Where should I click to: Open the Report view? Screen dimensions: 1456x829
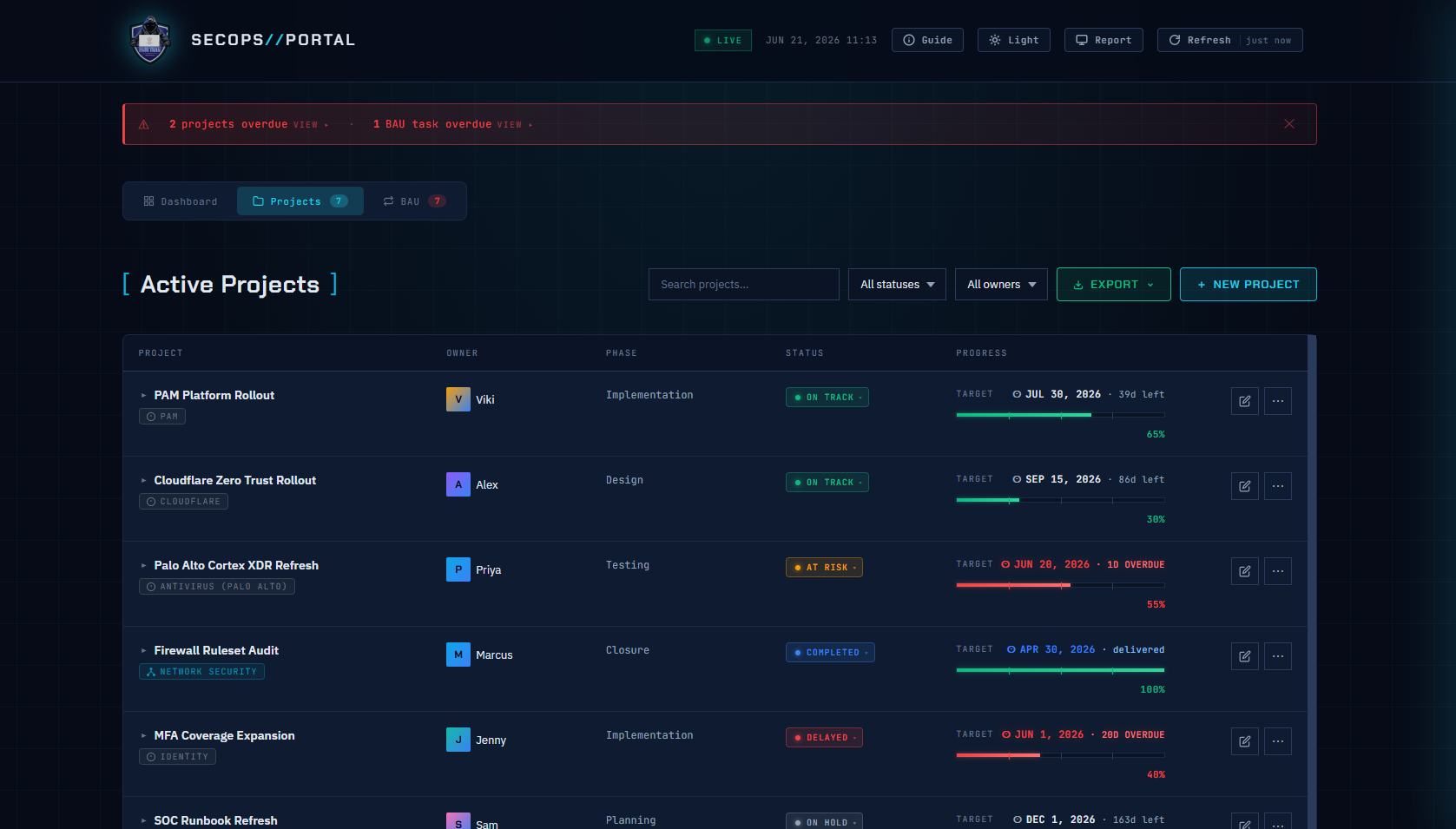tap(1104, 40)
